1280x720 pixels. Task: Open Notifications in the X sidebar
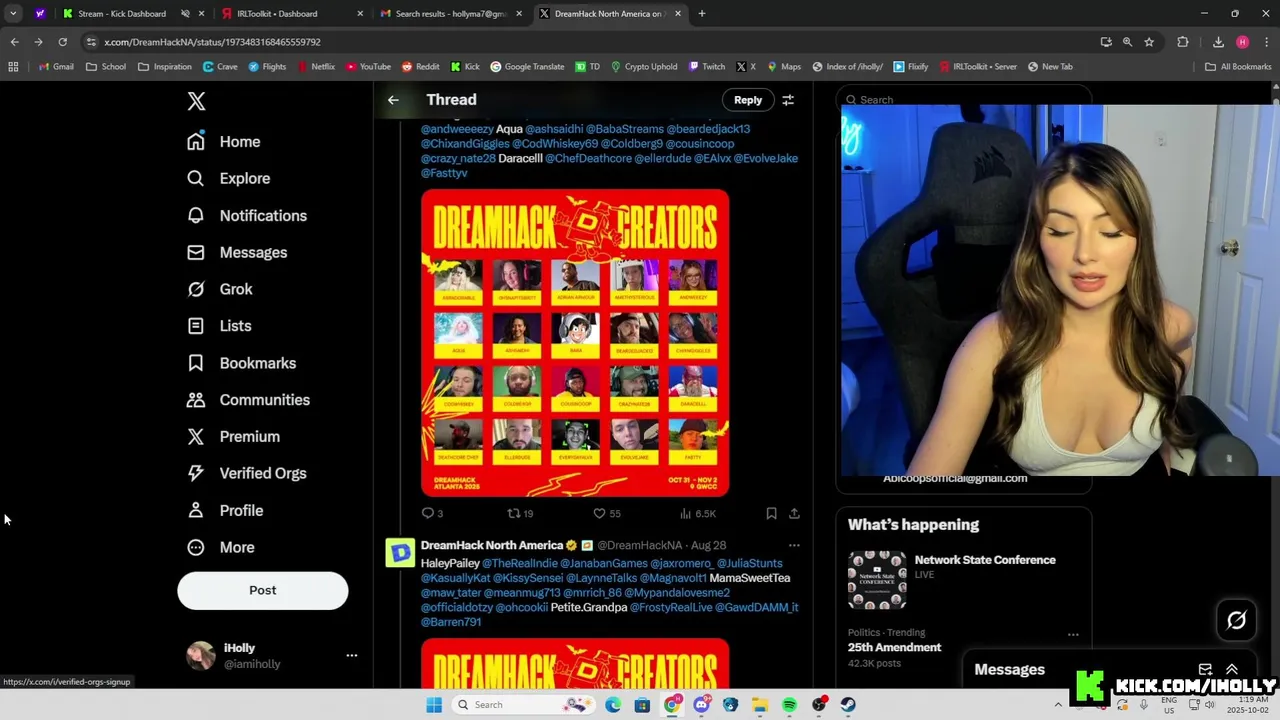[x=247, y=215]
